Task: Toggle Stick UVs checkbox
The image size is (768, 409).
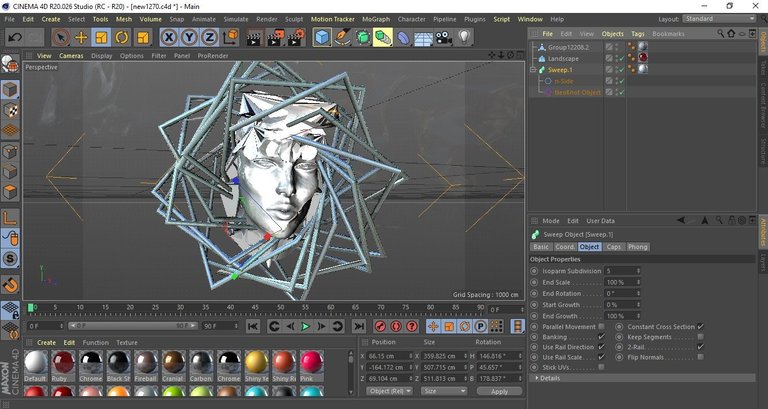Action: tap(601, 367)
